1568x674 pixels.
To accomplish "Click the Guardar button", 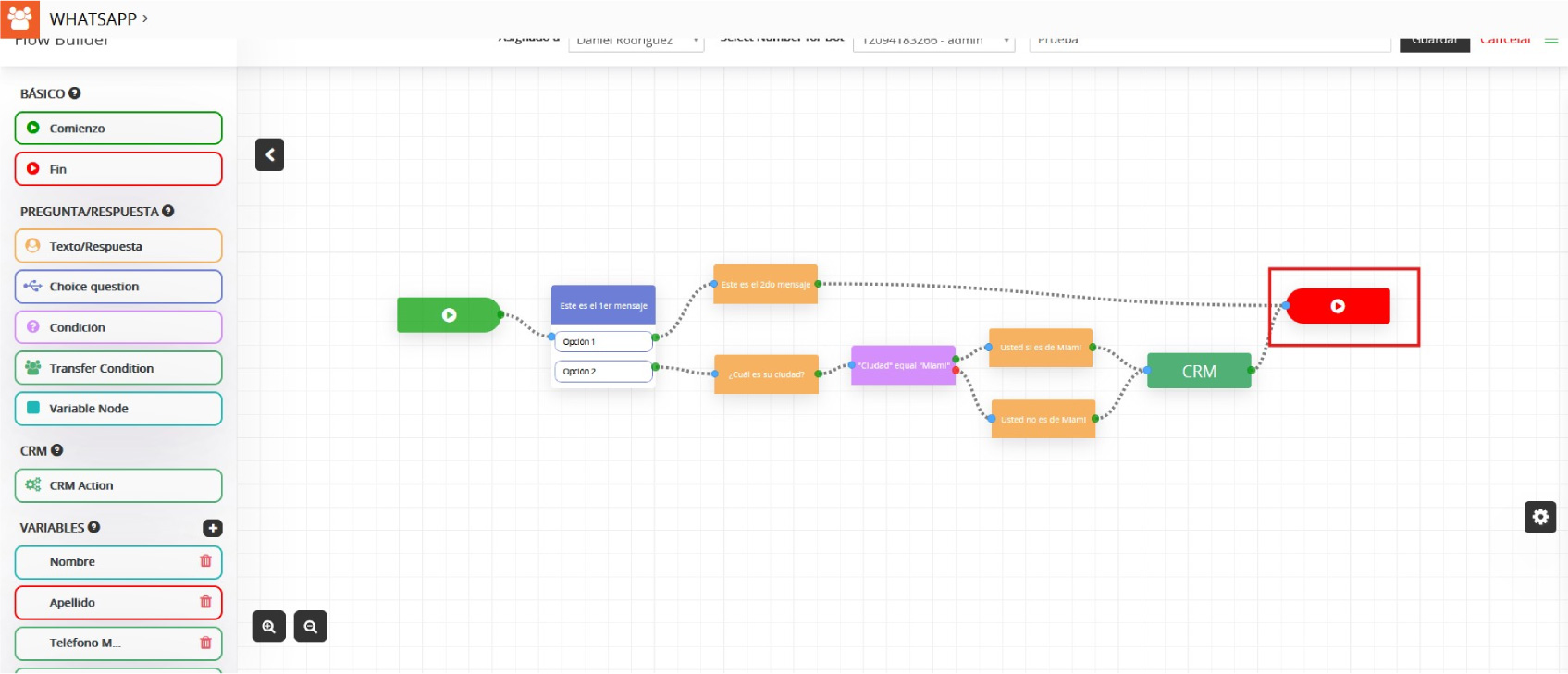I will pyautogui.click(x=1434, y=43).
